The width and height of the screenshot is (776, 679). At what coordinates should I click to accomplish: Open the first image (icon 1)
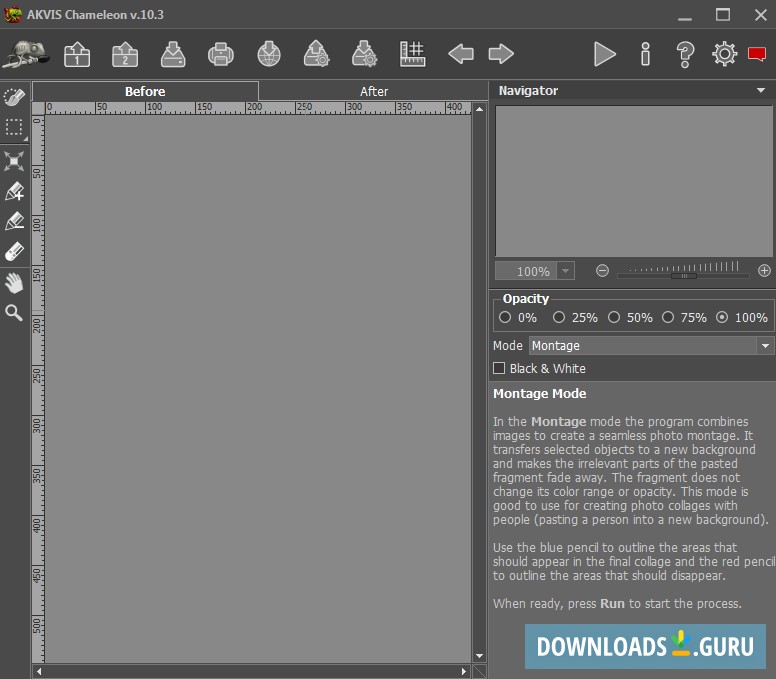[x=77, y=54]
